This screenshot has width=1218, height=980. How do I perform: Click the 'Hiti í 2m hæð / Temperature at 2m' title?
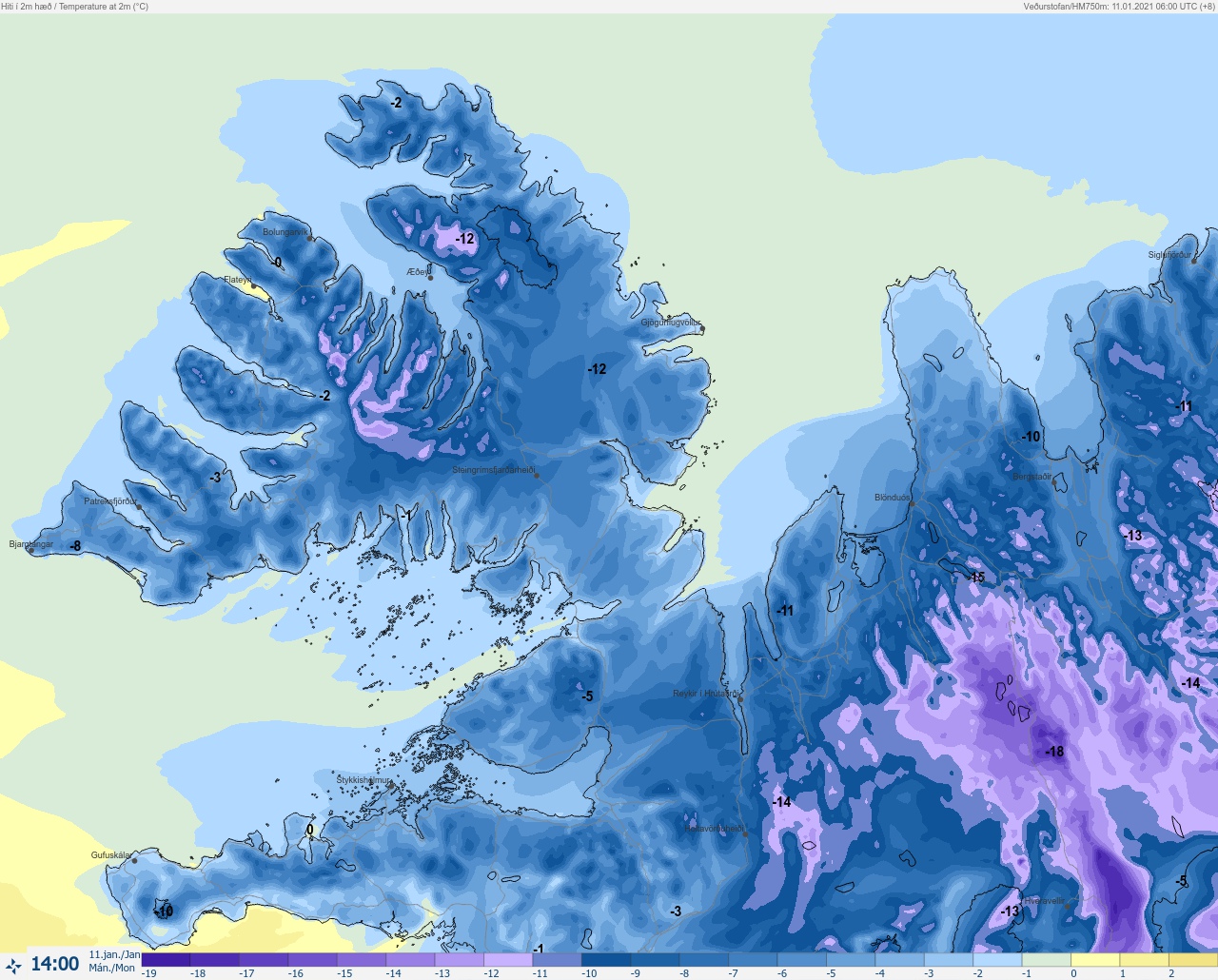(x=75, y=7)
